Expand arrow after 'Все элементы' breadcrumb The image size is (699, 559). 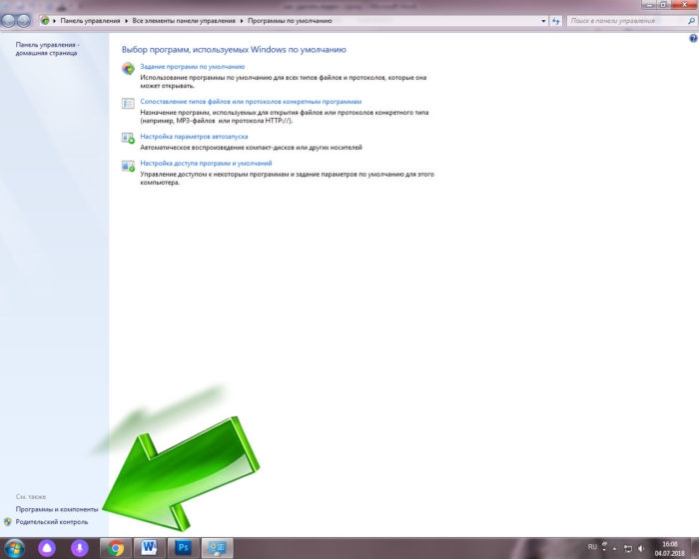242,21
